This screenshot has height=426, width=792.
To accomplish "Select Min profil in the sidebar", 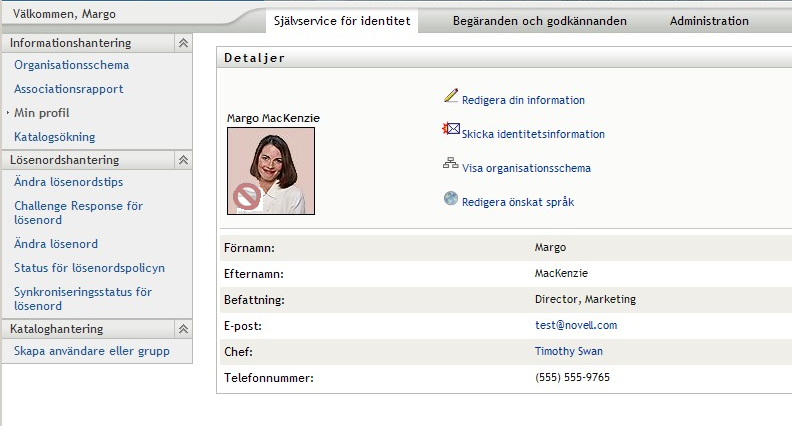I will (x=41, y=113).
